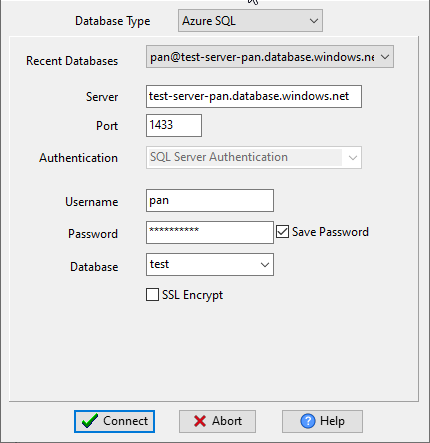Expand the Recent Databases list arrow
This screenshot has height=443, width=430.
click(x=385, y=57)
